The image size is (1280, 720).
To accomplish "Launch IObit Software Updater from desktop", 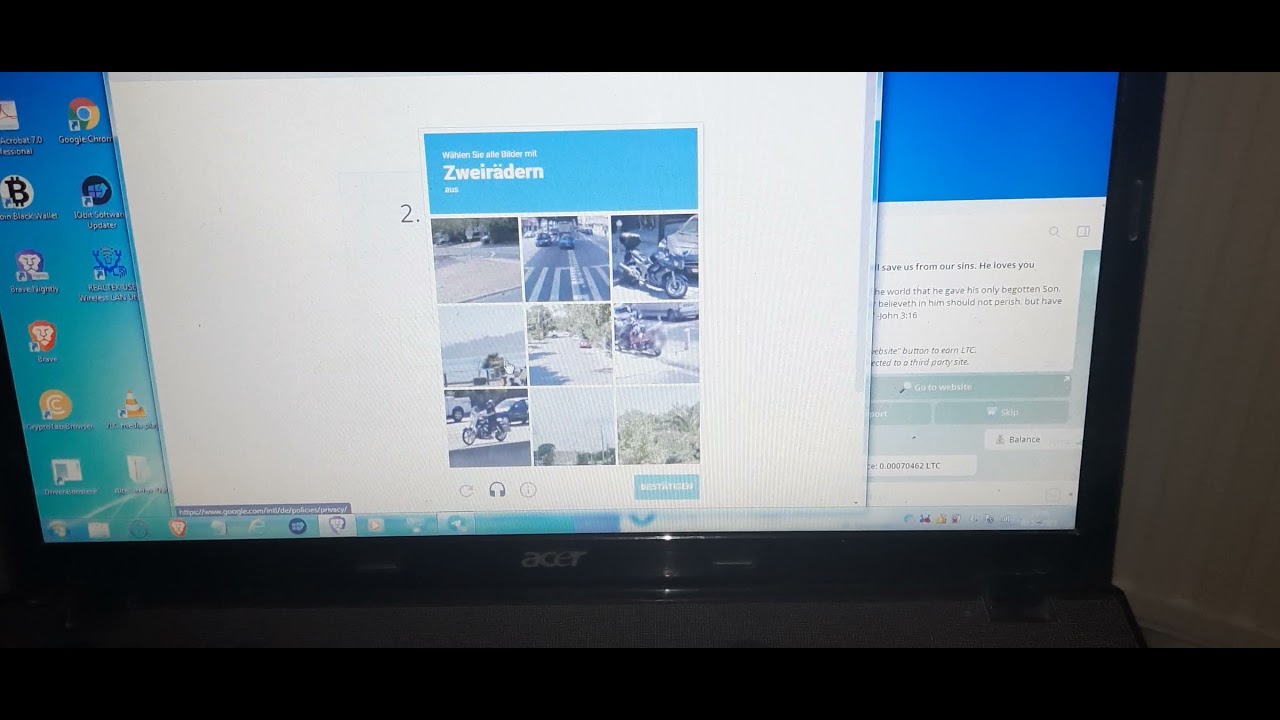I will pos(98,202).
